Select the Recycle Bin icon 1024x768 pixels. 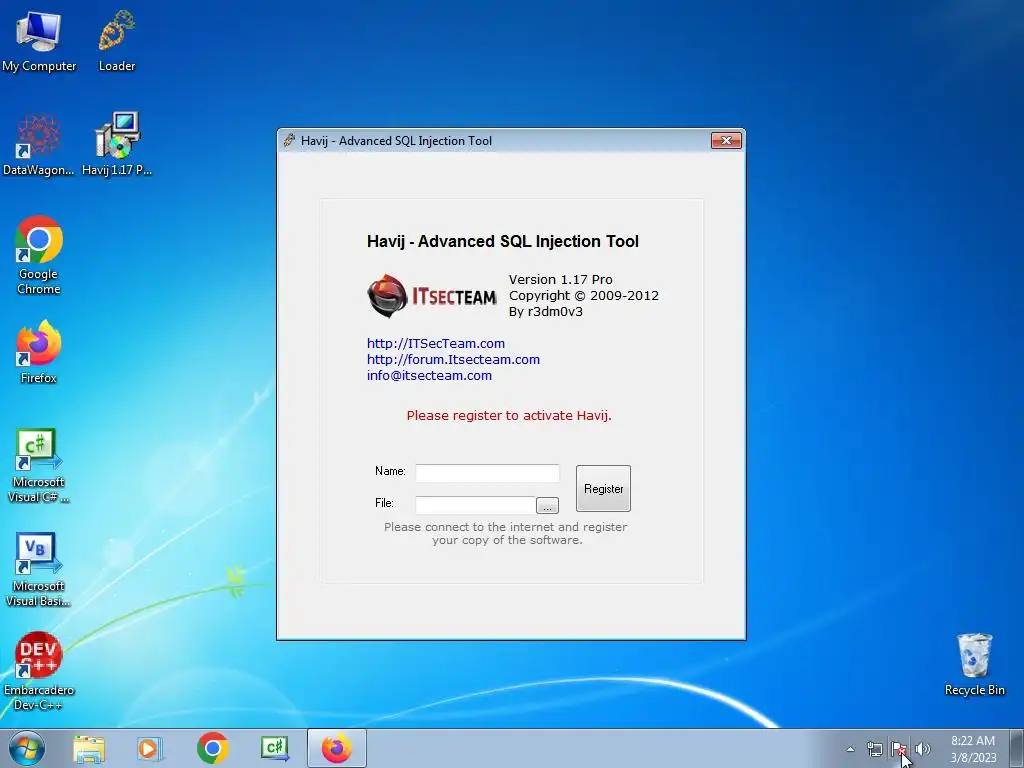point(974,665)
